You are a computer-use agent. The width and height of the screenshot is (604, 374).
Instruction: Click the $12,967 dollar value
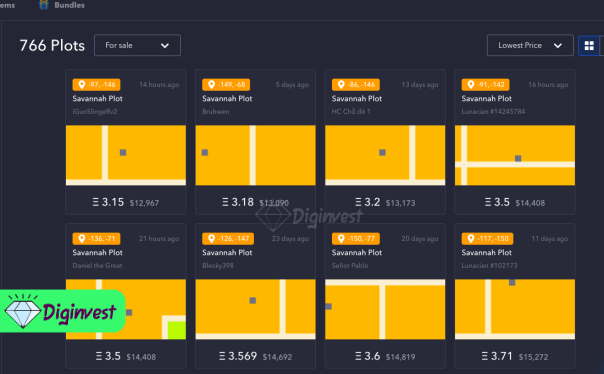(144, 203)
